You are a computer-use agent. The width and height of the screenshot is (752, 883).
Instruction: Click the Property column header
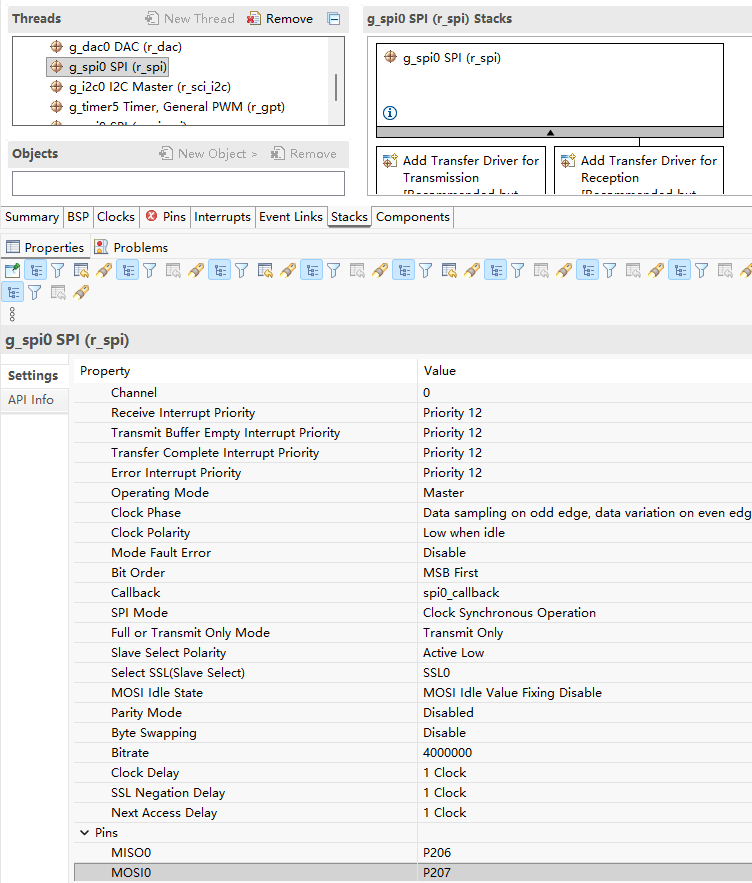point(246,371)
